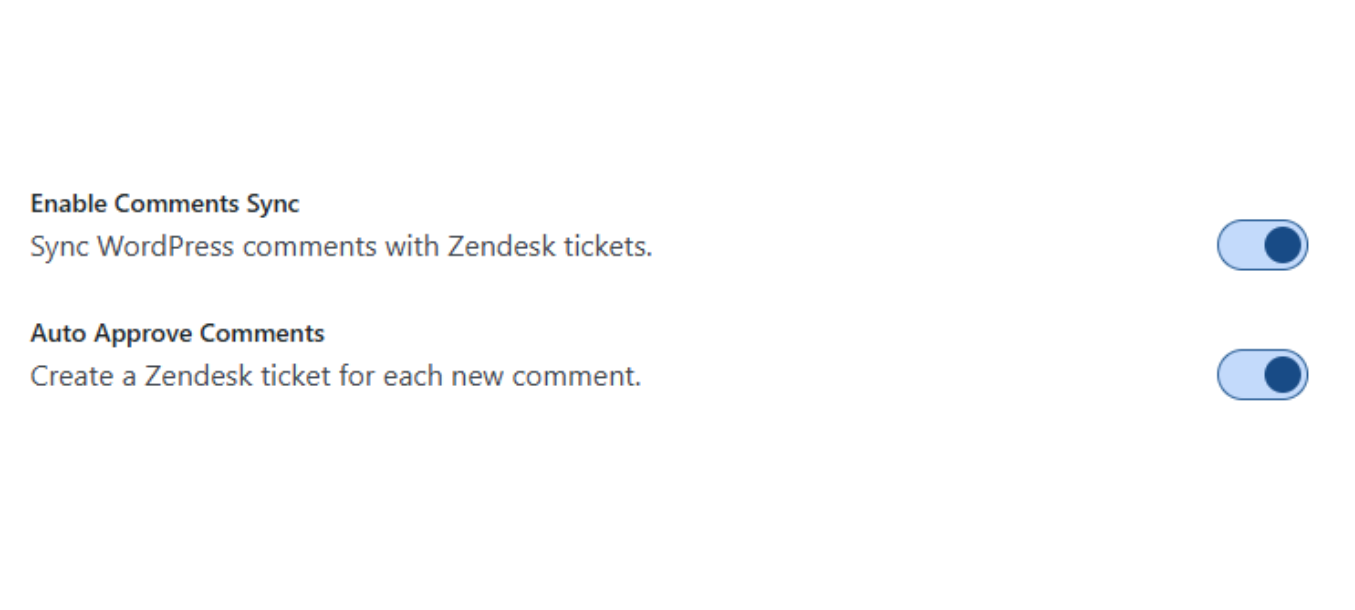Click the 'Create a Zendesk ticket' description text

click(335, 376)
